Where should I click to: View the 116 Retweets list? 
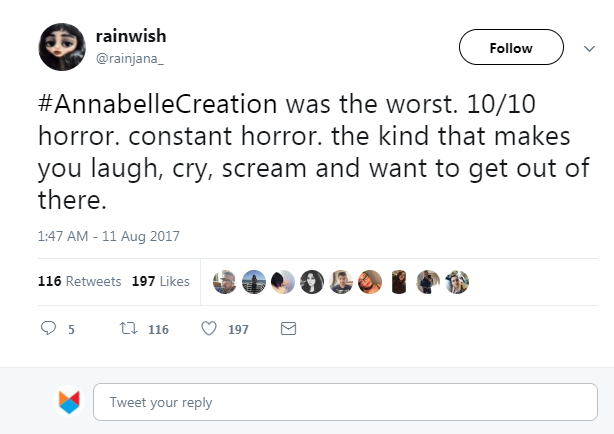79,281
